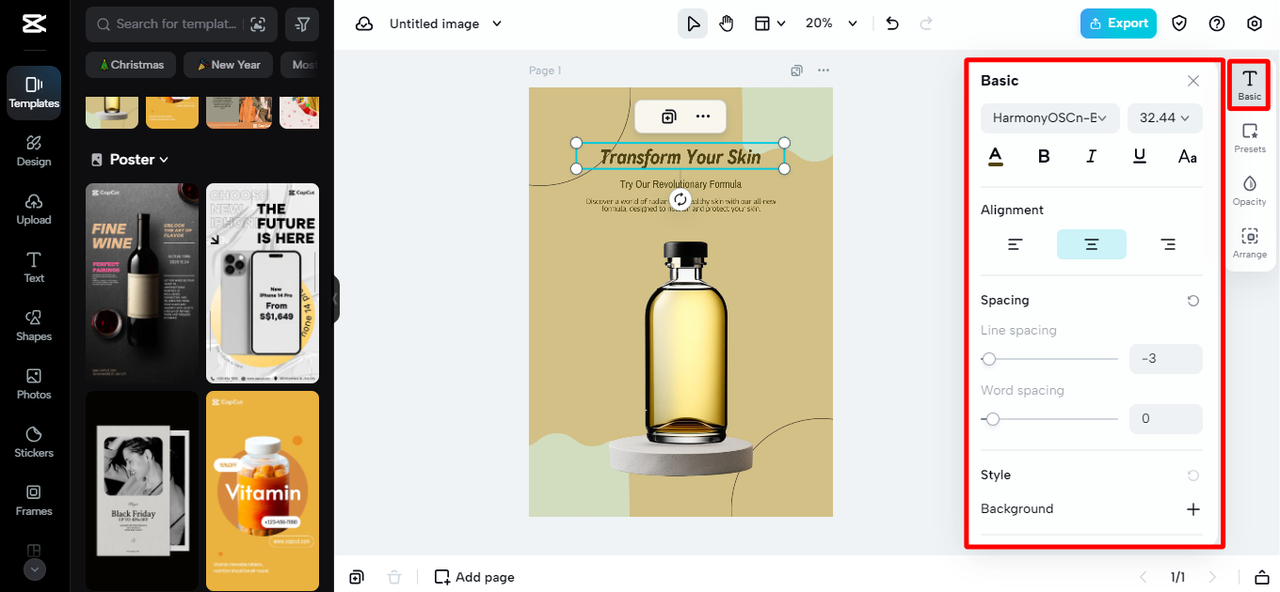The height and width of the screenshot is (592, 1280).
Task: Click the Word spacing slider
Action: point(1050,419)
